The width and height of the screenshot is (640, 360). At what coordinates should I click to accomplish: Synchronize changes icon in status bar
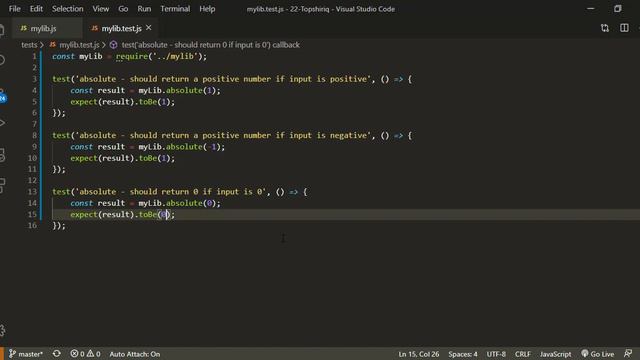pos(57,354)
